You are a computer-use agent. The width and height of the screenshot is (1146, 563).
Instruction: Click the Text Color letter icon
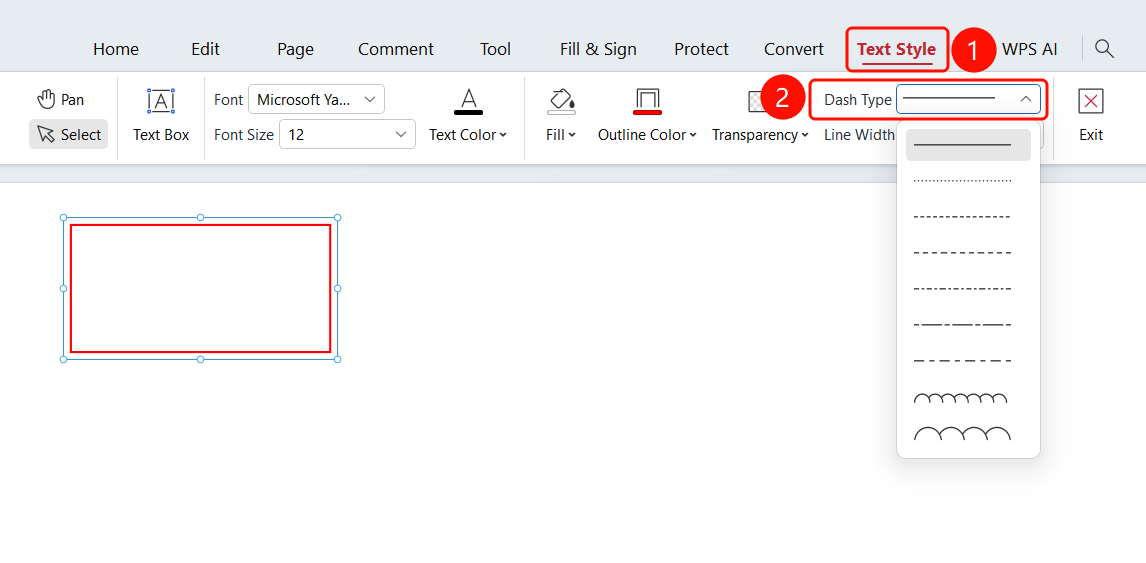click(x=468, y=101)
